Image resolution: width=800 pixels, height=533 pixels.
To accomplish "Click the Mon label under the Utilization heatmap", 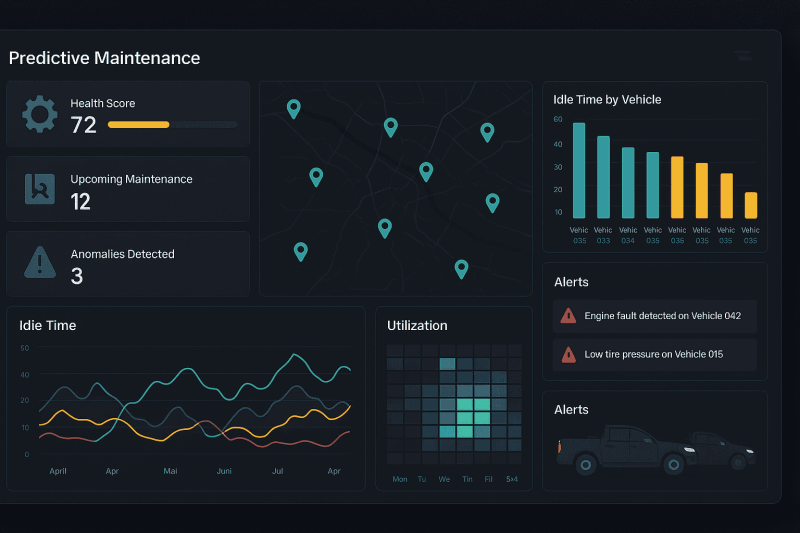I will pyautogui.click(x=399, y=479).
